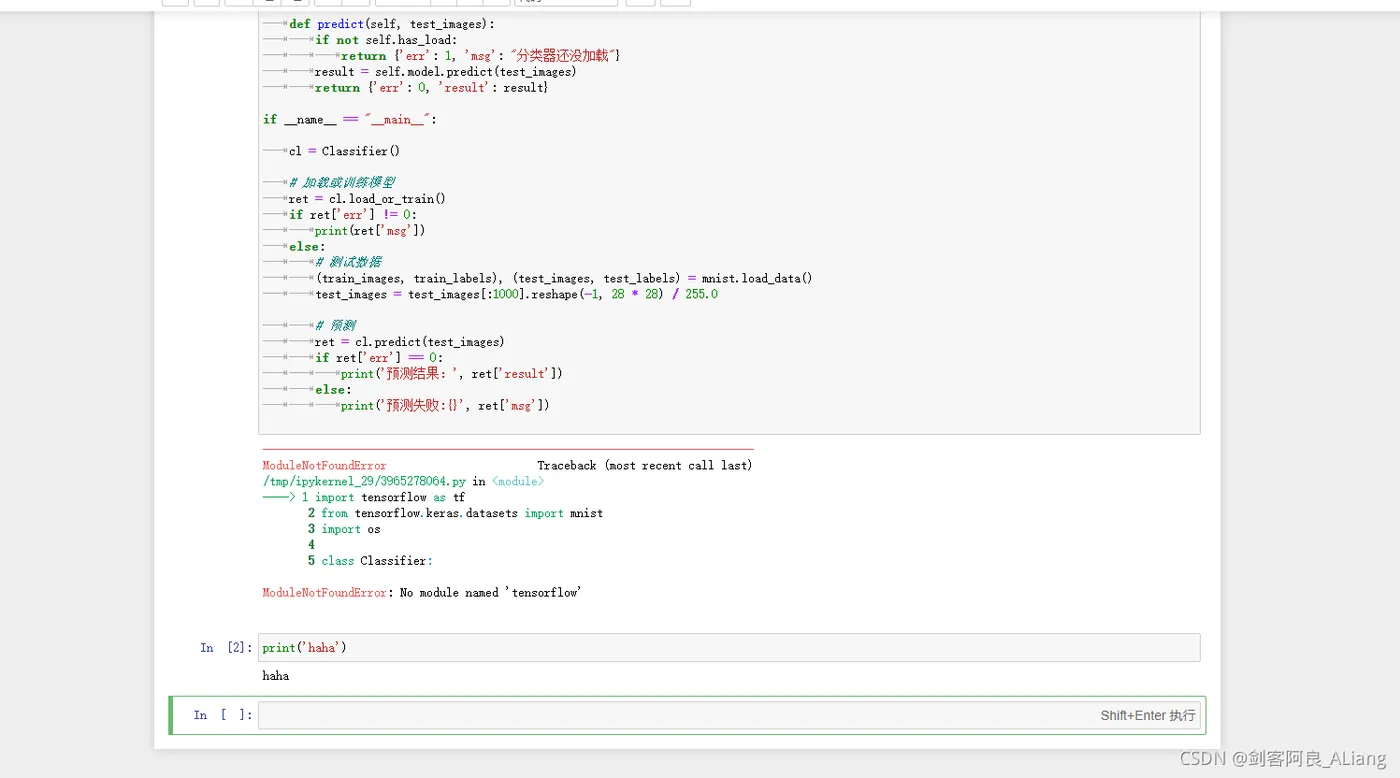This screenshot has width=1400, height=778.
Task: Click the return 'err': 0 result line
Action: point(432,88)
